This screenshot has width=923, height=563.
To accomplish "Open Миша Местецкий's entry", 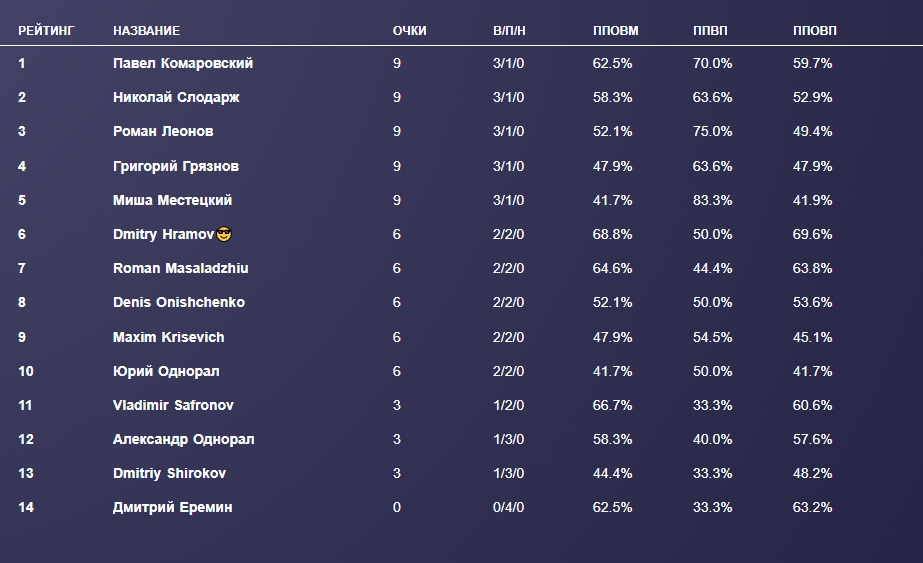I will point(171,200).
